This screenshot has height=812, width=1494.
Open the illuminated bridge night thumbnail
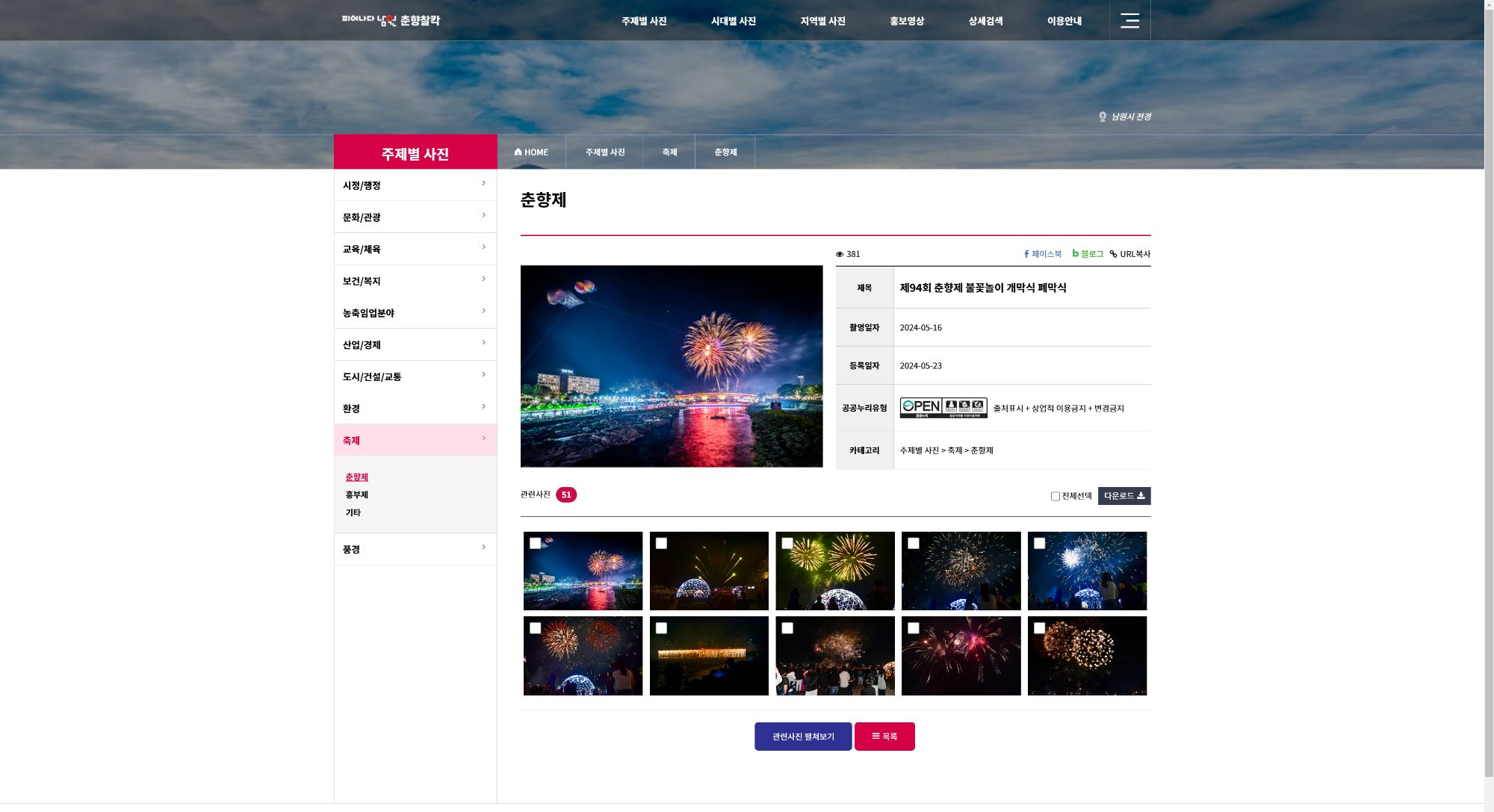point(709,657)
